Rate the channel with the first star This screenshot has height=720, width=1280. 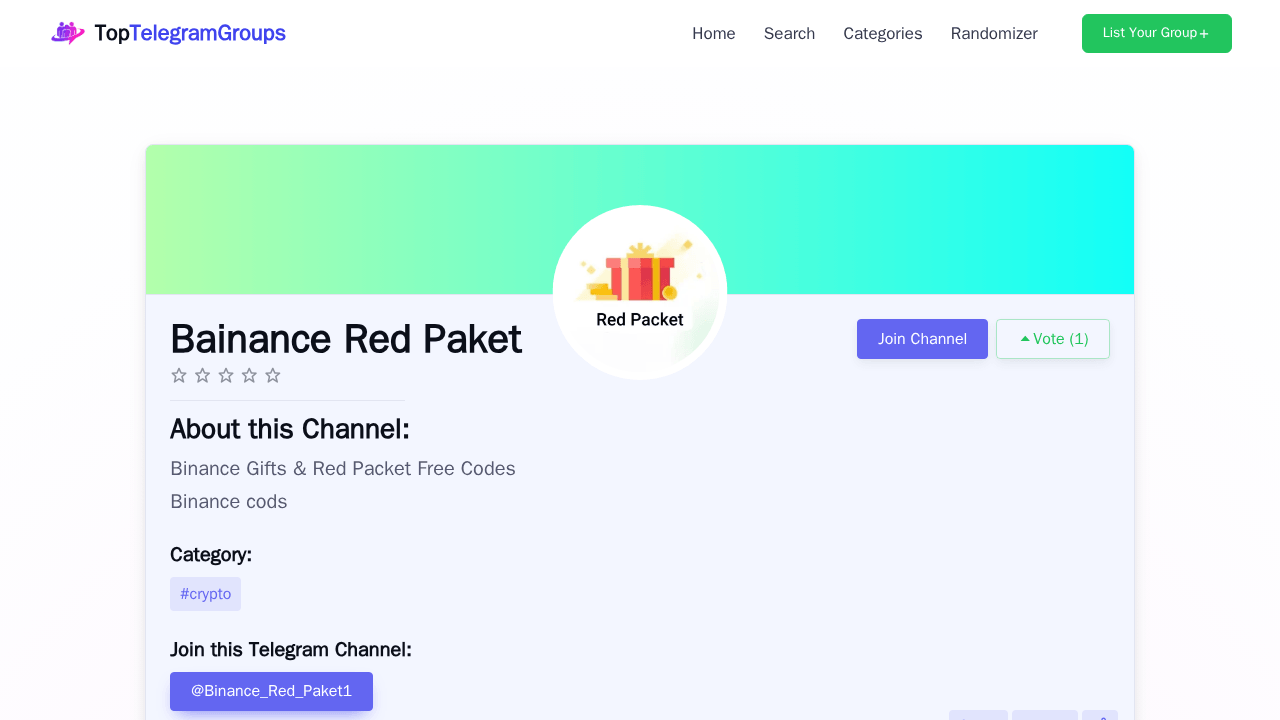coord(179,375)
